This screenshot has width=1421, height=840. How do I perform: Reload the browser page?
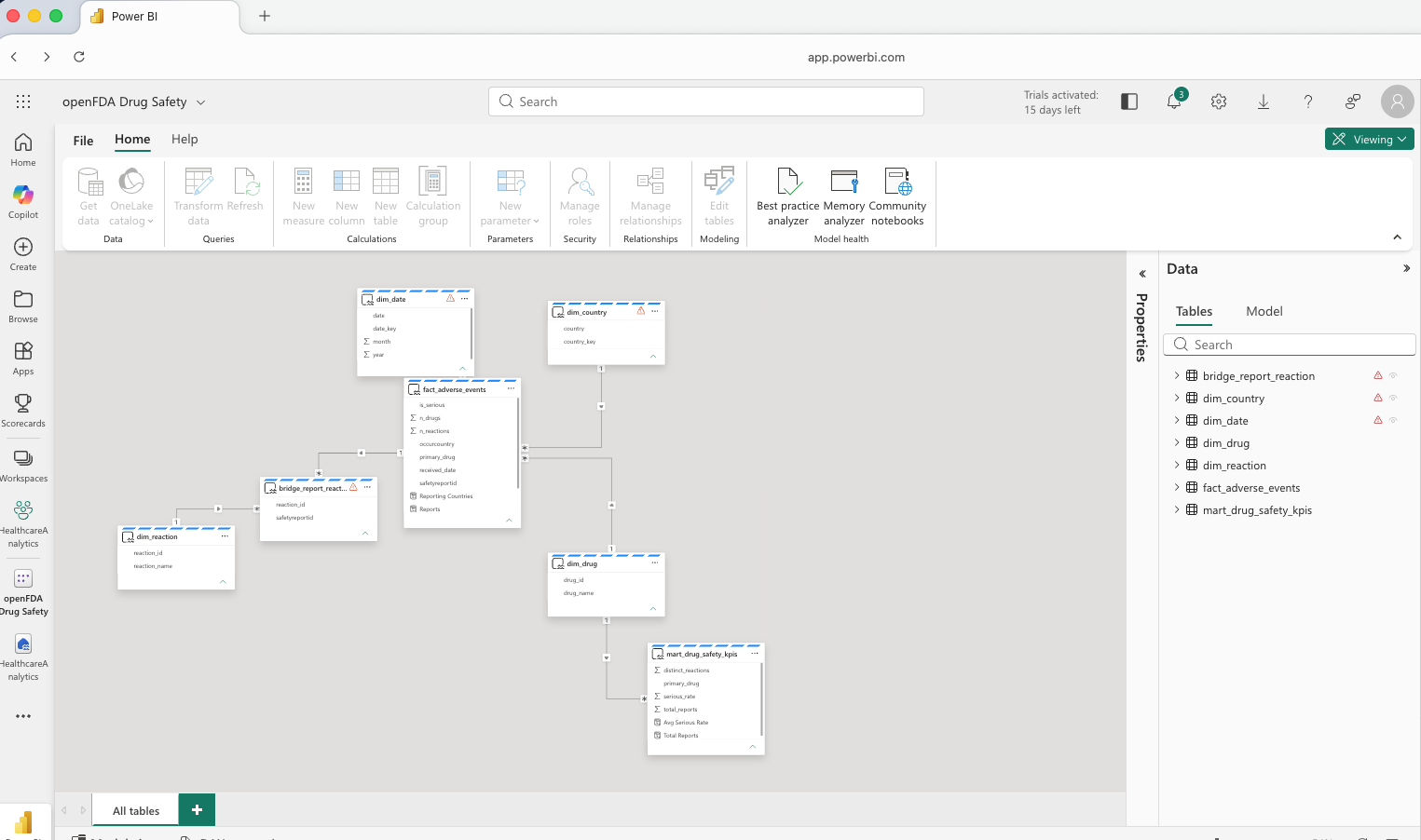click(79, 57)
